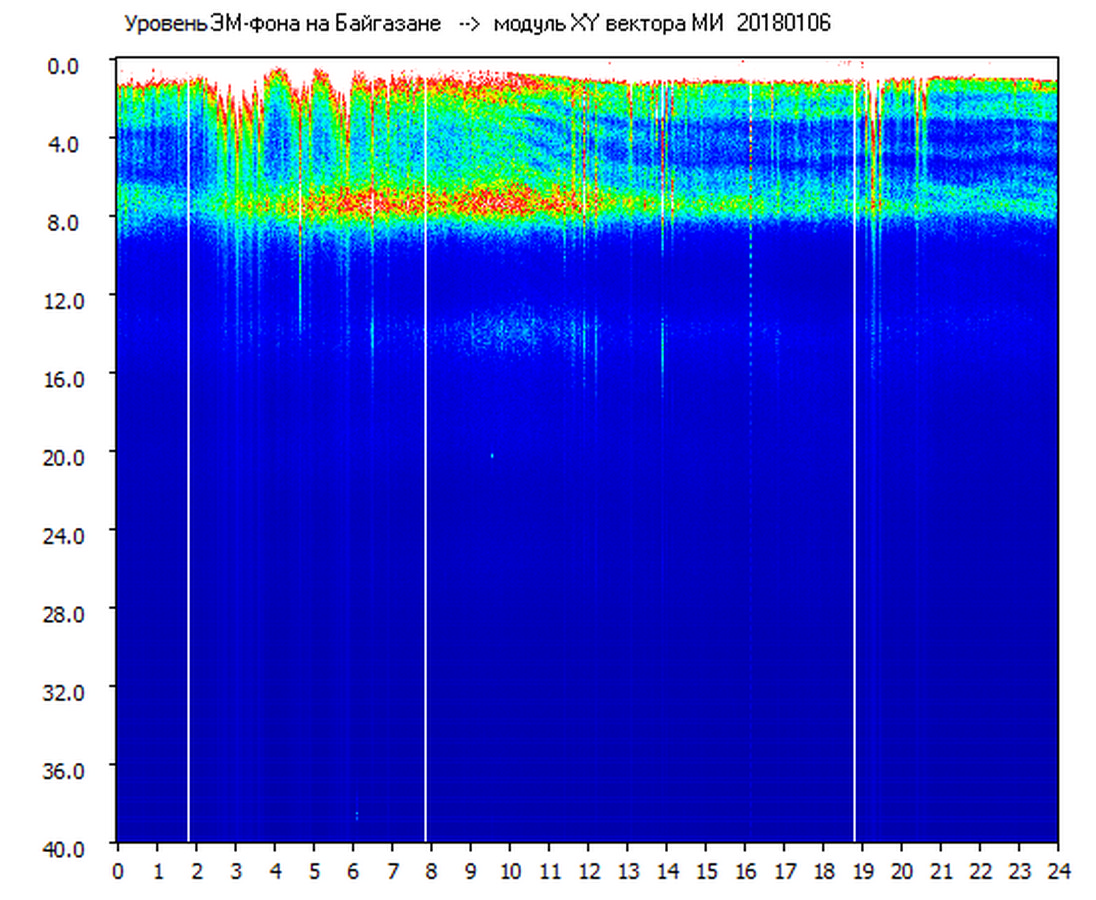Click the x-axis label 18
This screenshot has height=900, width=1096.
tap(823, 871)
